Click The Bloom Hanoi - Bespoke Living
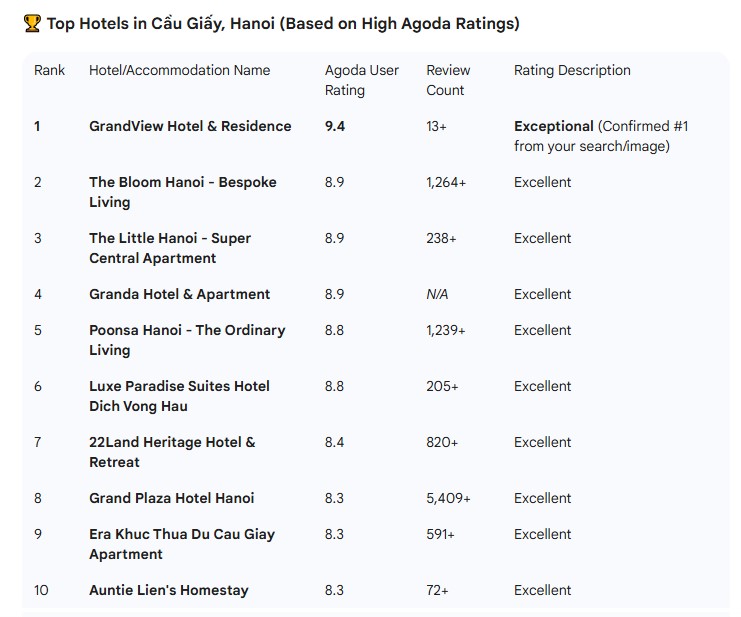The width and height of the screenshot is (741, 617). (182, 192)
